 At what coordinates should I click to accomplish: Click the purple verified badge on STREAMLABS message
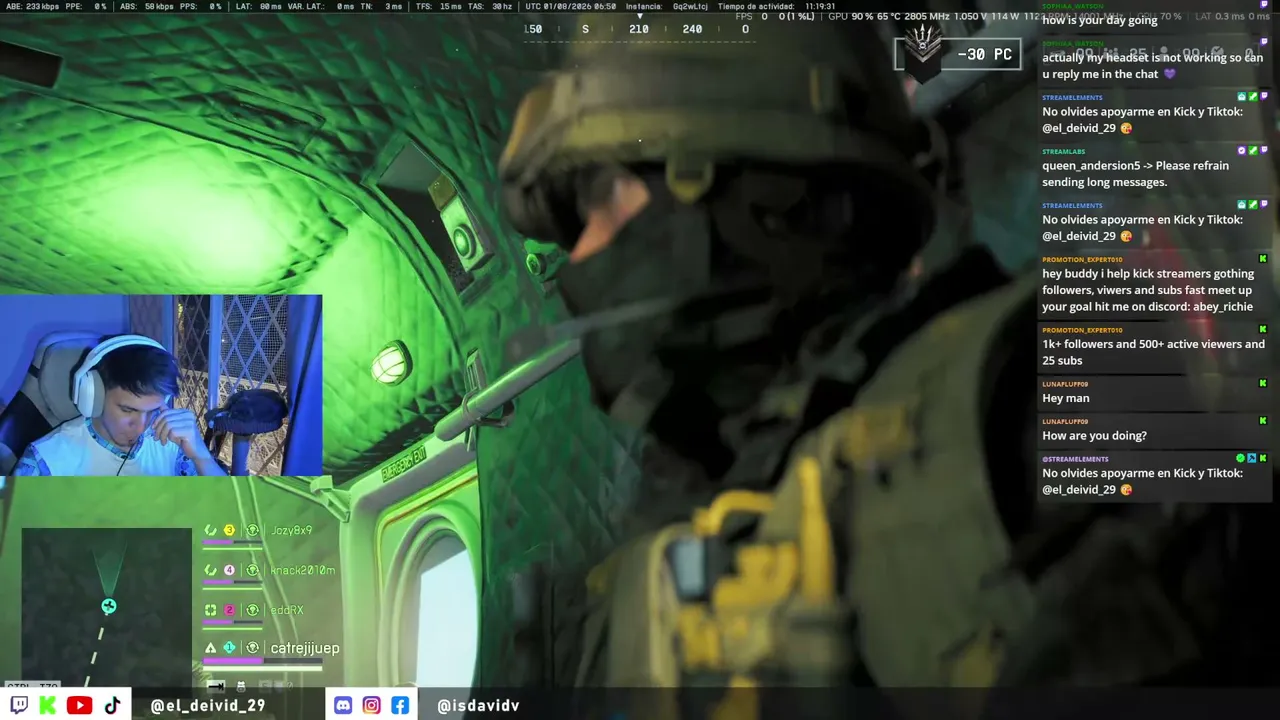click(x=1242, y=151)
